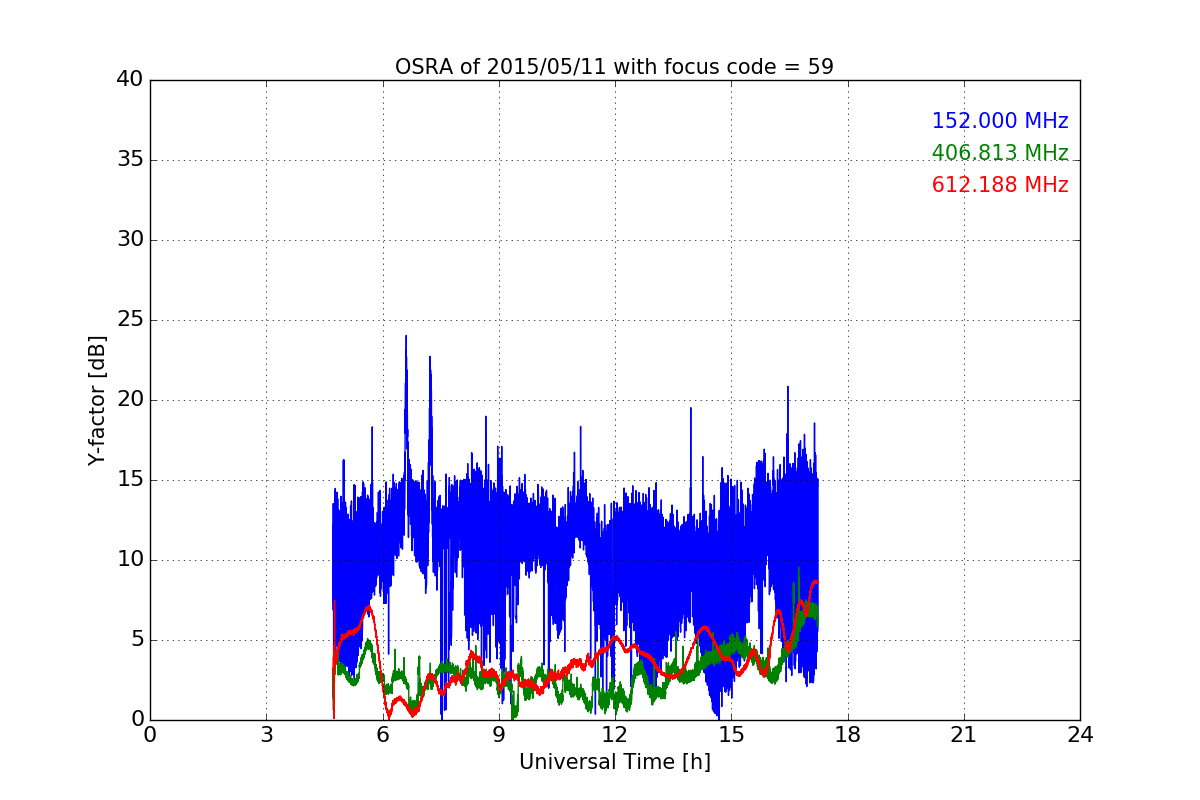Image resolution: width=1200 pixels, height=800 pixels.
Task: Click the x-axis tick label 24
Action: [1080, 735]
